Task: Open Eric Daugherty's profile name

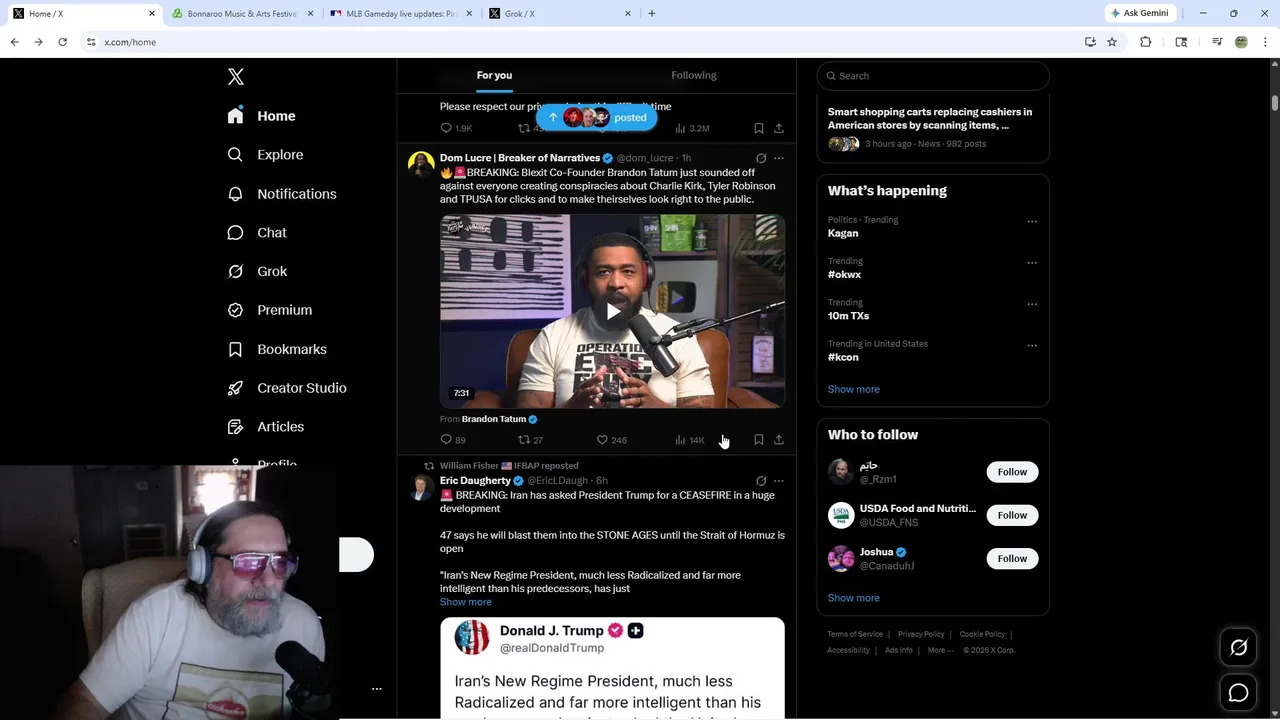Action: point(475,481)
